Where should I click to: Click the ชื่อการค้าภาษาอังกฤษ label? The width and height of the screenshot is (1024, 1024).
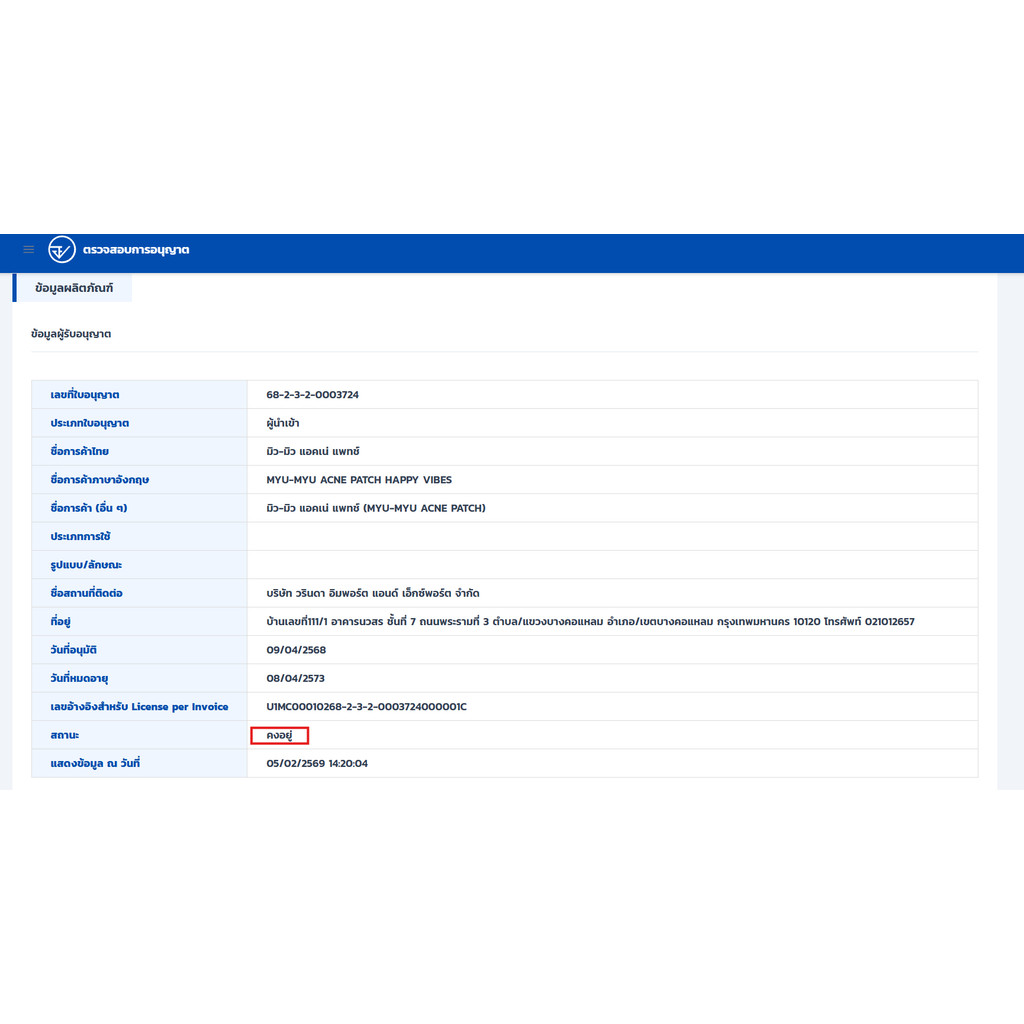click(100, 479)
